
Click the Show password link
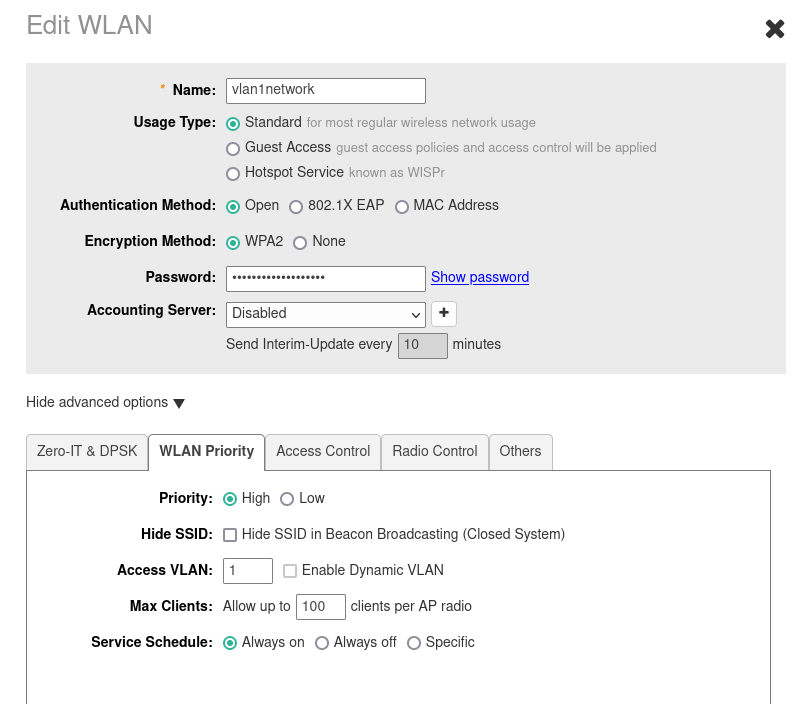[479, 277]
